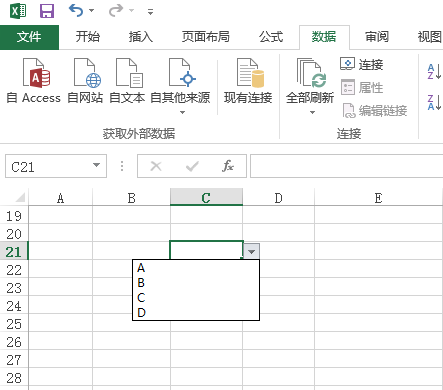Screen dimensions: 443x390
Task: Open the 连接 (Connections) button
Action: 362,64
